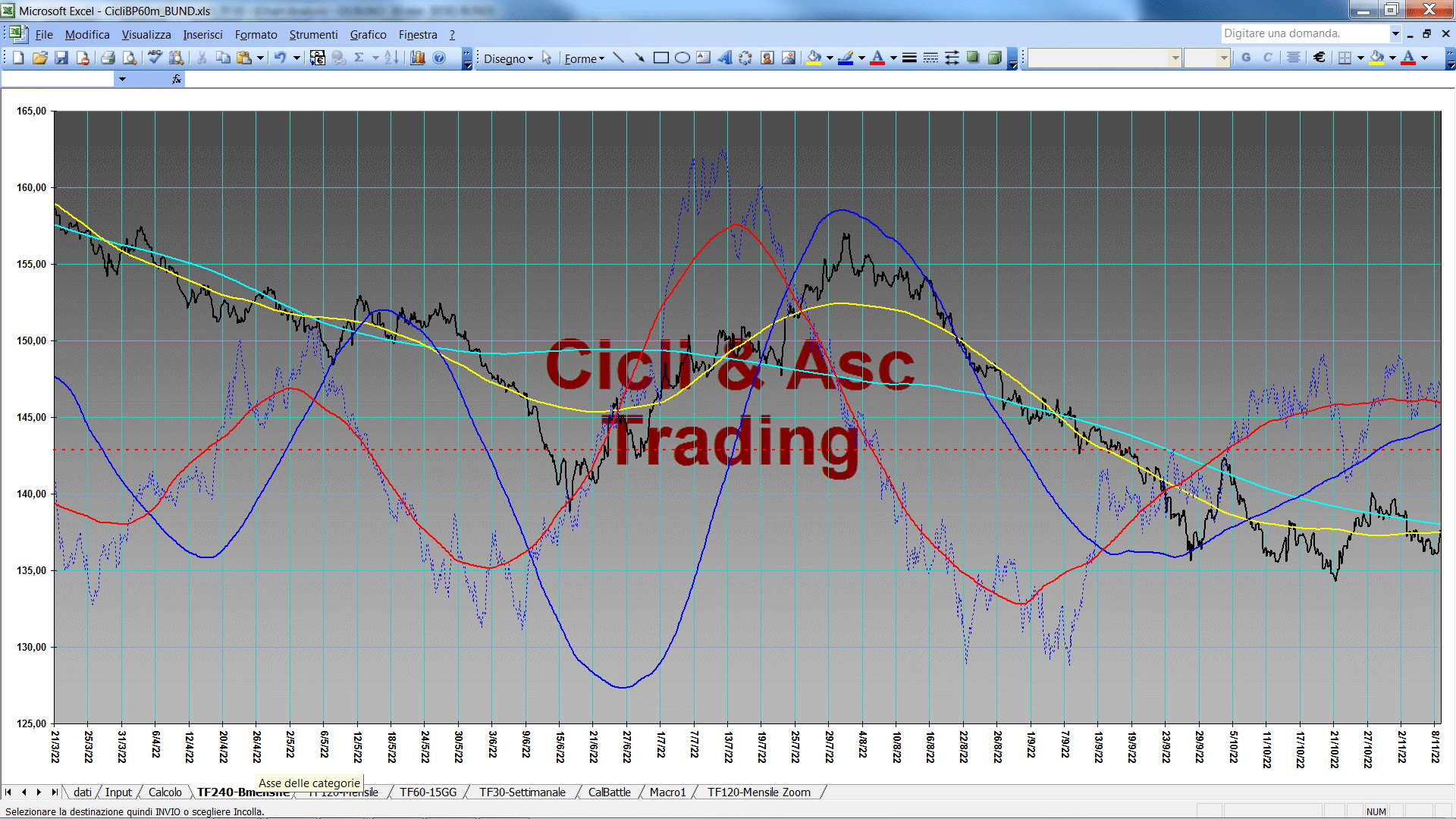Run the ABC spelling check icon

pos(155,58)
